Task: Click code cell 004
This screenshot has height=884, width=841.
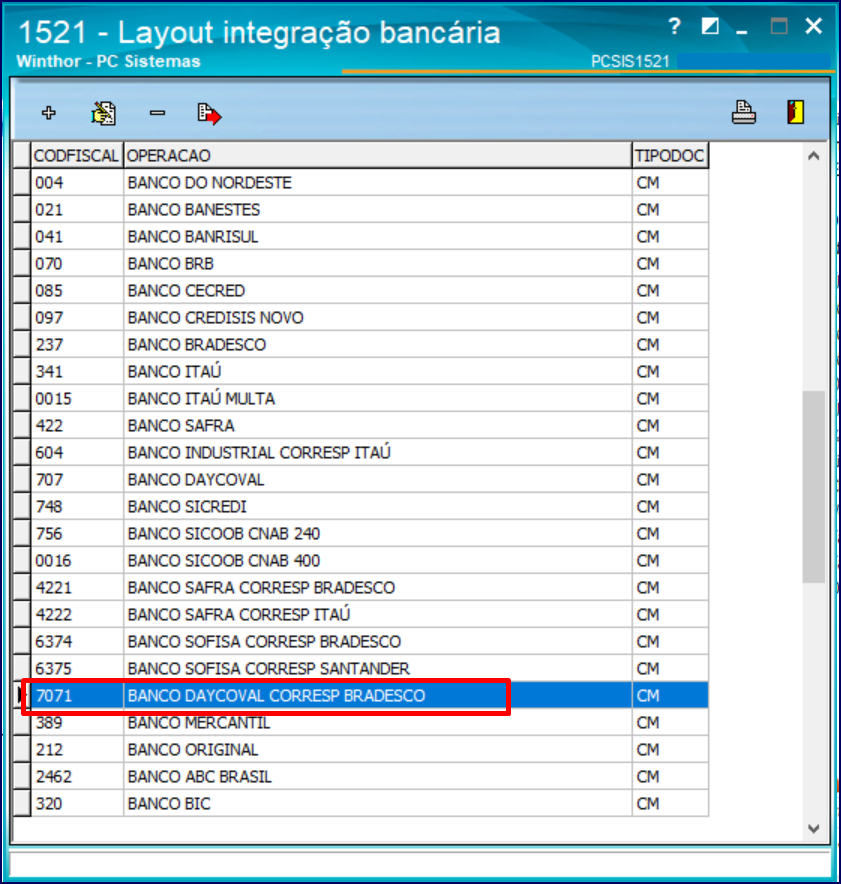Action: click(77, 183)
